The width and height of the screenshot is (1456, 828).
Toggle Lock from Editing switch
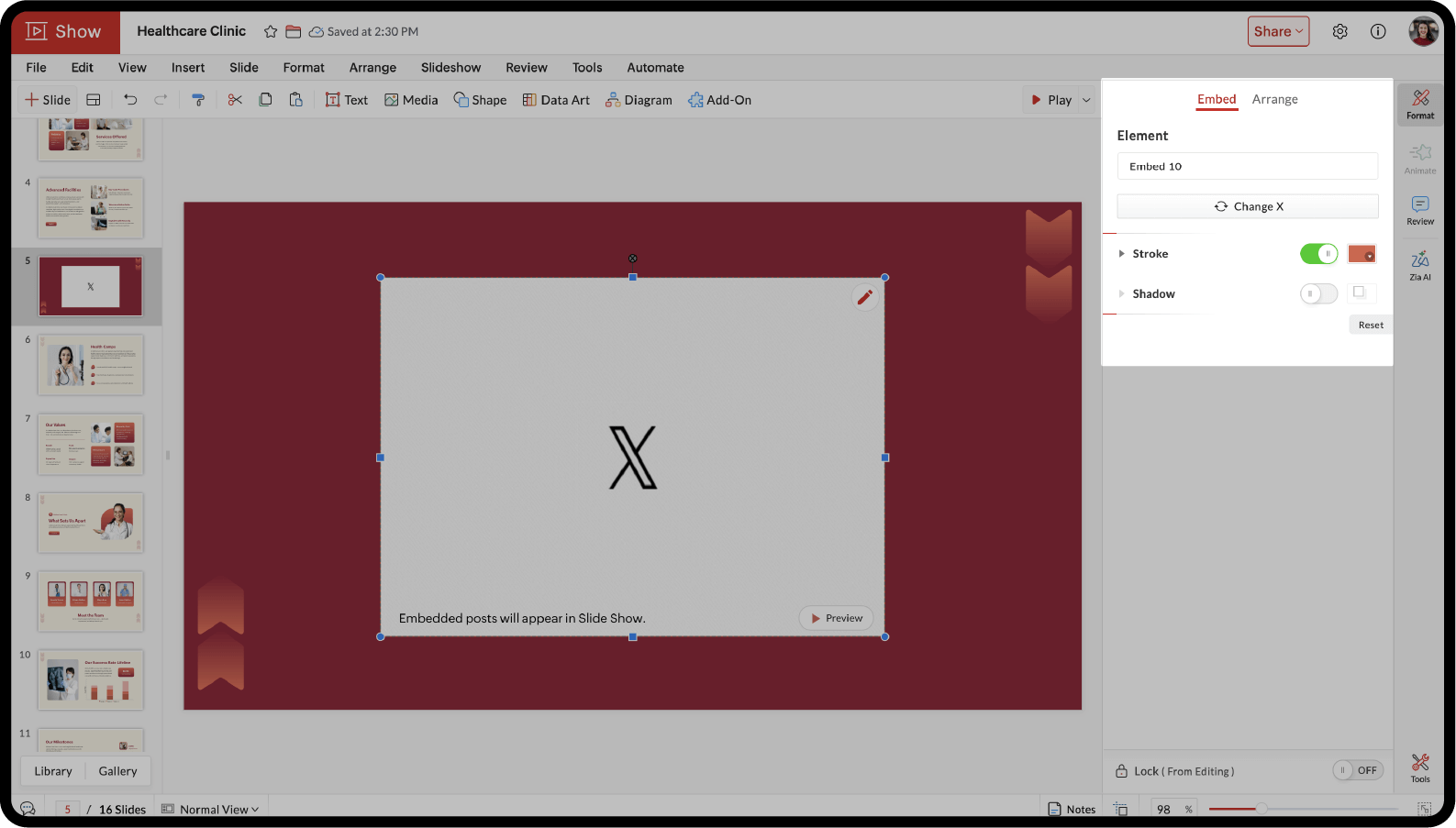(1357, 771)
